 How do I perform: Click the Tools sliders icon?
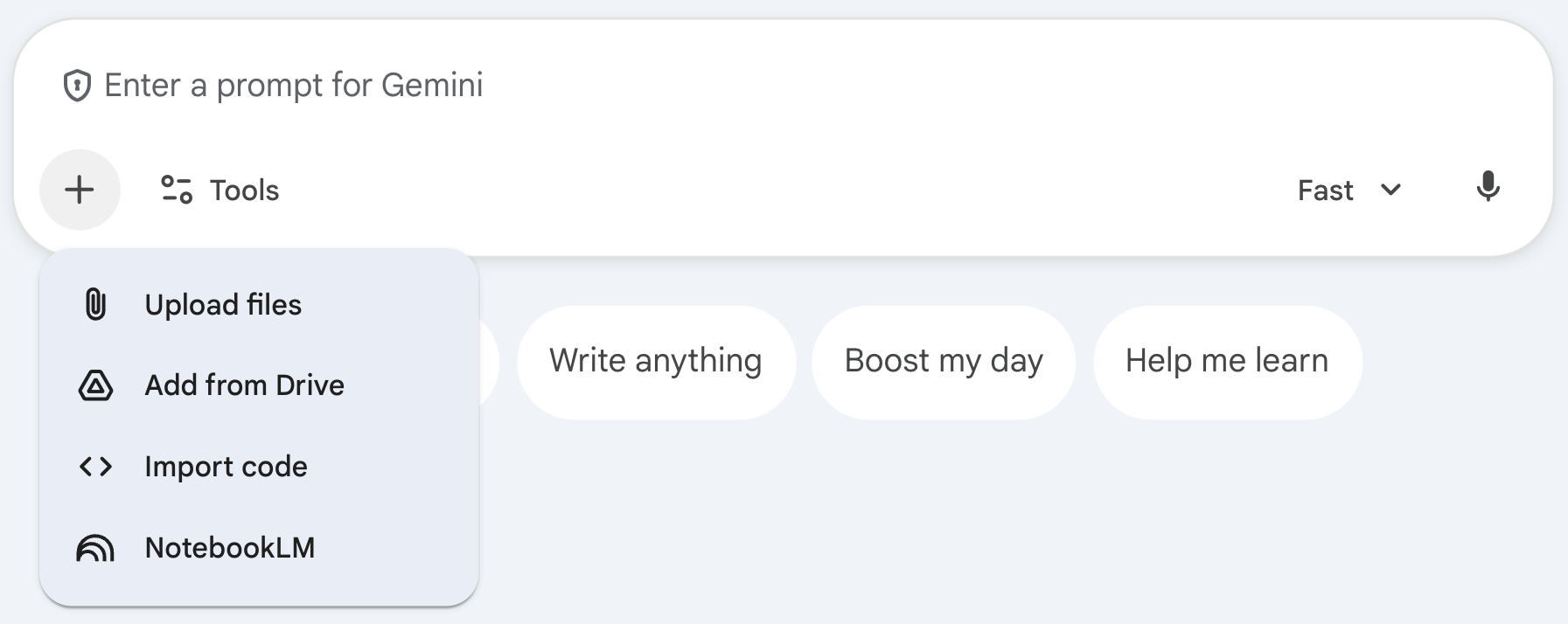(x=177, y=190)
